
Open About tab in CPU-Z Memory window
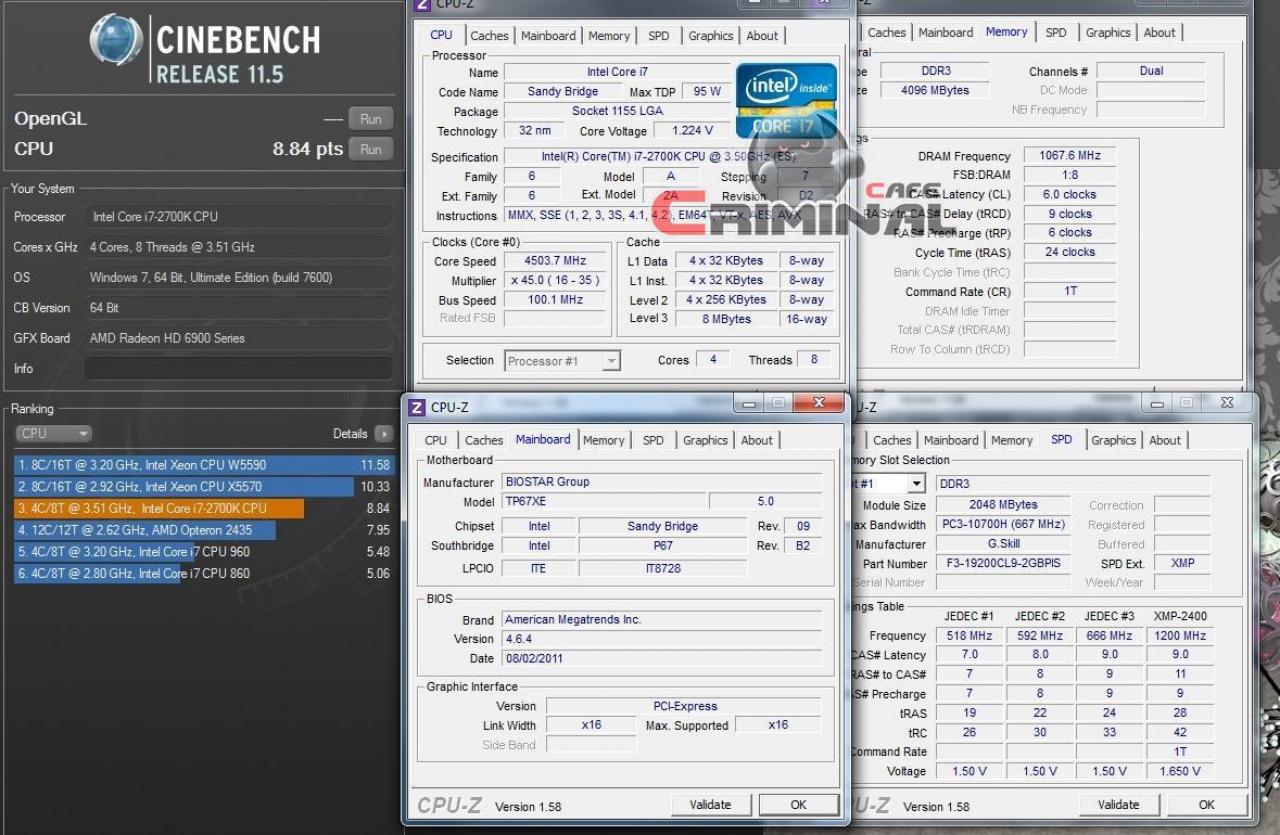point(1160,33)
